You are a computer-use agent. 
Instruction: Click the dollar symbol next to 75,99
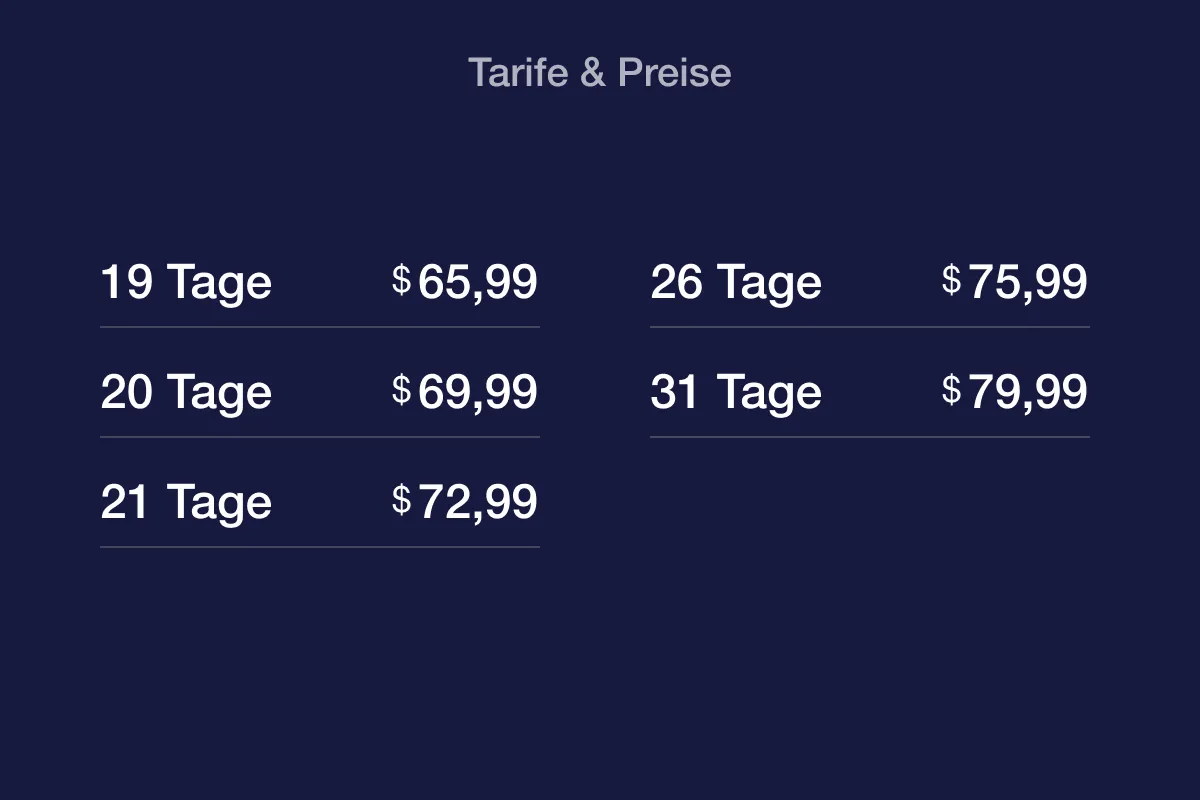tap(951, 280)
